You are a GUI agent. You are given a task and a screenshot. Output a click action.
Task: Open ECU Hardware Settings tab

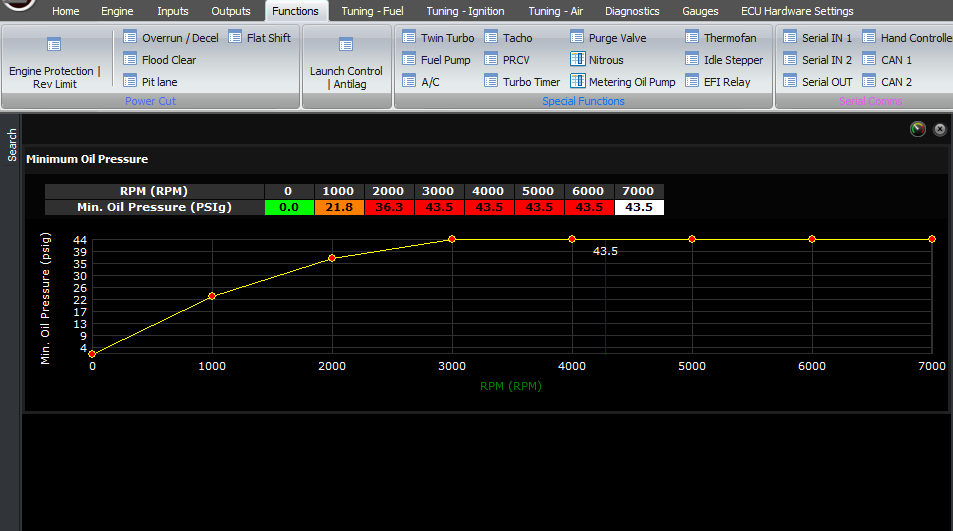pos(797,11)
